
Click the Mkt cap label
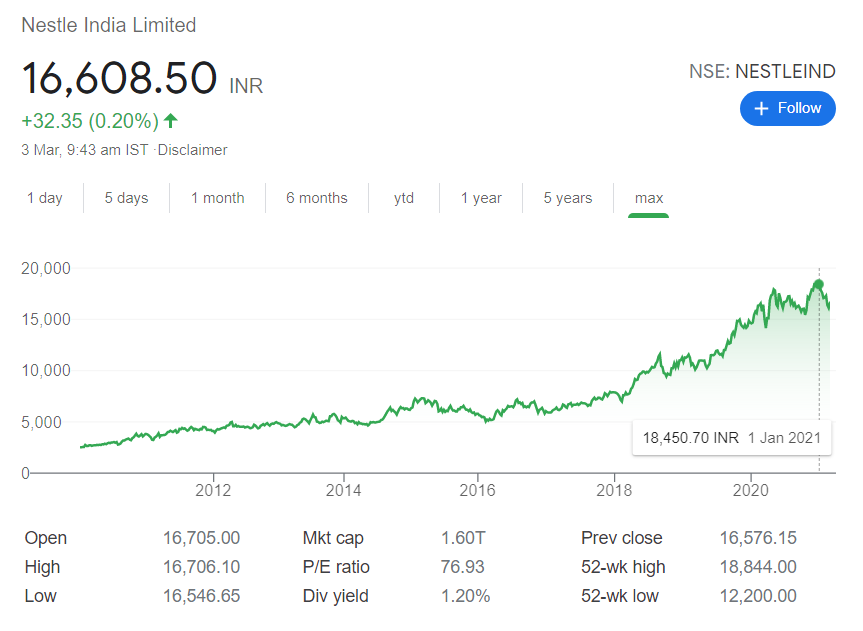pos(333,538)
